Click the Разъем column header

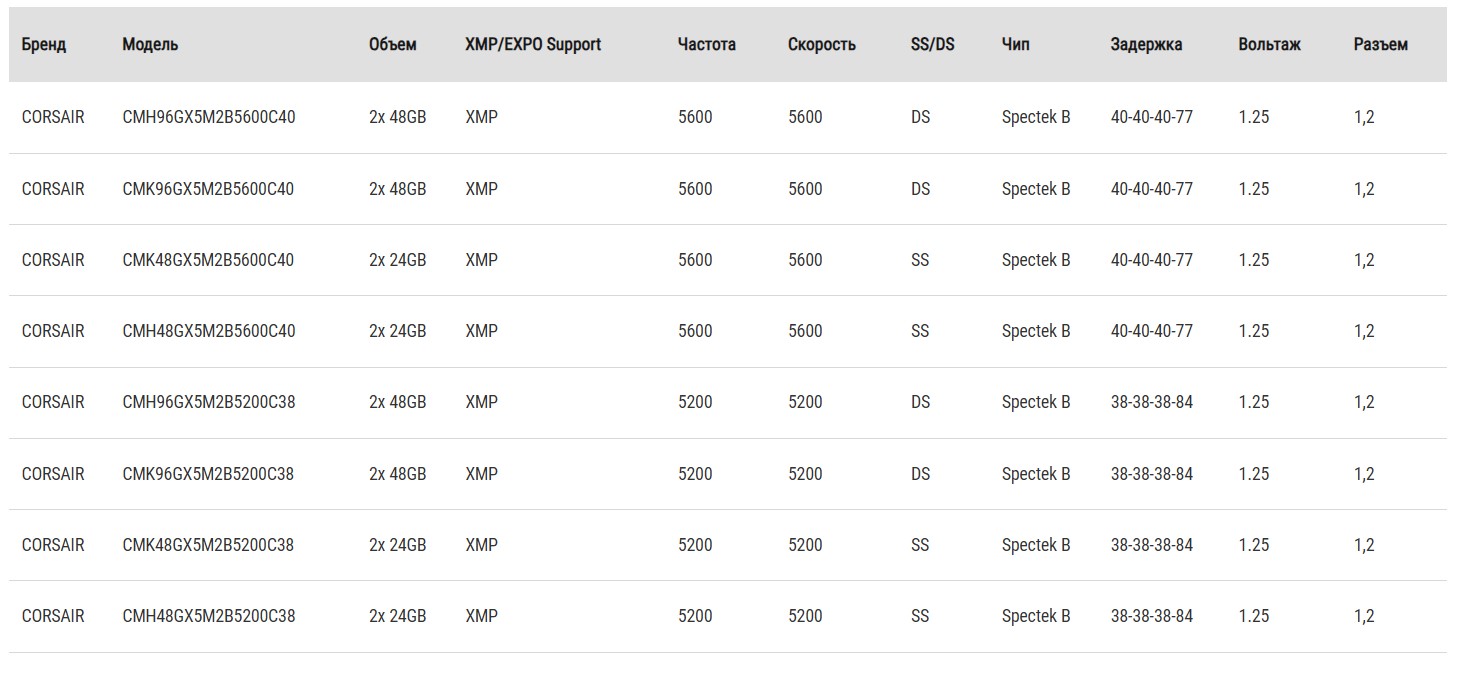point(1380,45)
